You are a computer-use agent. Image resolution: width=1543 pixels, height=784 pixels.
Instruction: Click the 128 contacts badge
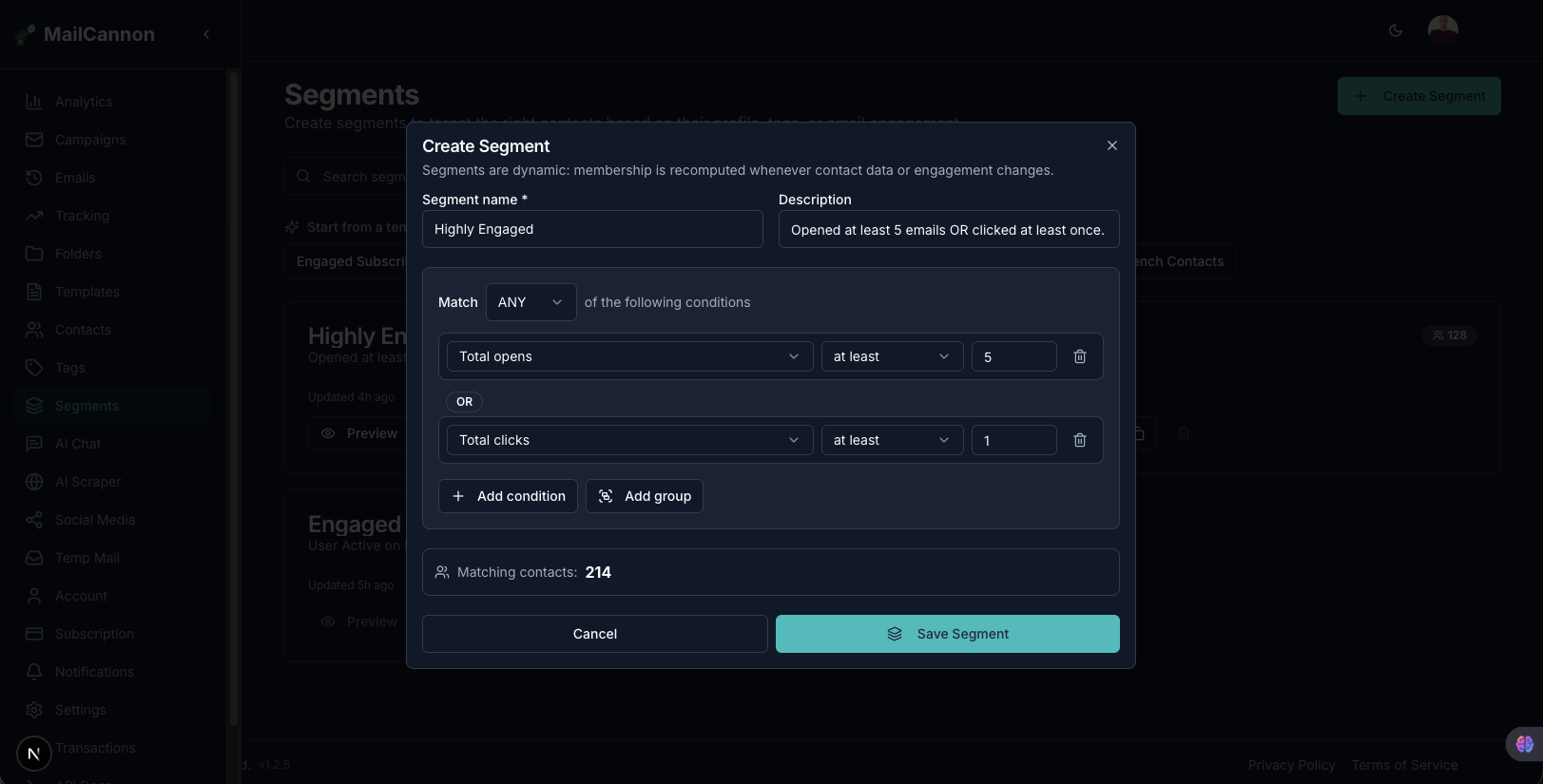click(x=1450, y=335)
